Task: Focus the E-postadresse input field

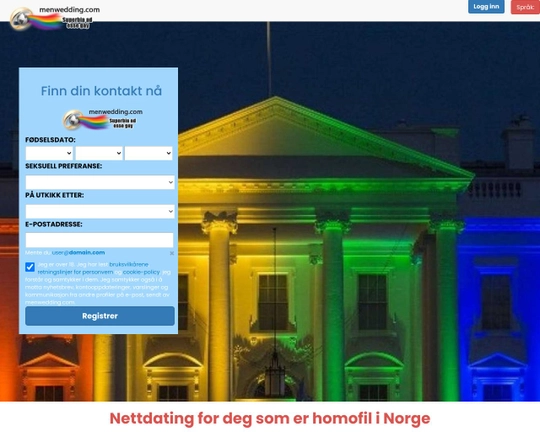Action: 99,240
